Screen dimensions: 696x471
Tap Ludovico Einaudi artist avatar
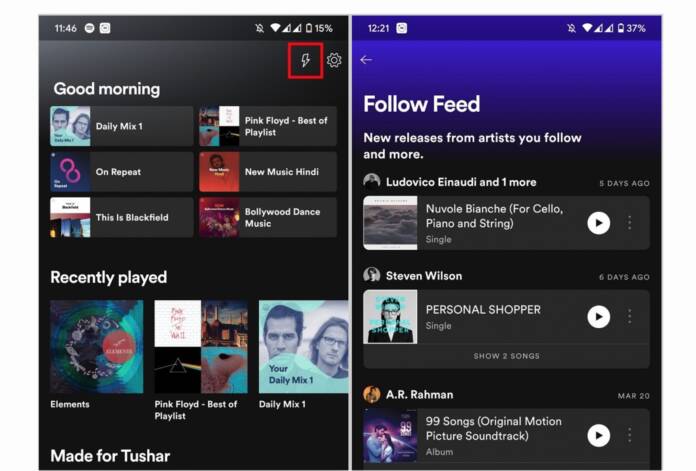coord(372,182)
